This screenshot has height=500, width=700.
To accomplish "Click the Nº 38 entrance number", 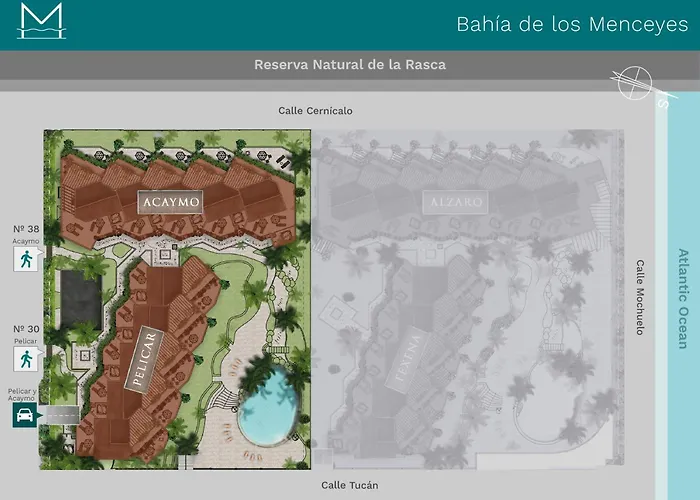I will point(26,229).
